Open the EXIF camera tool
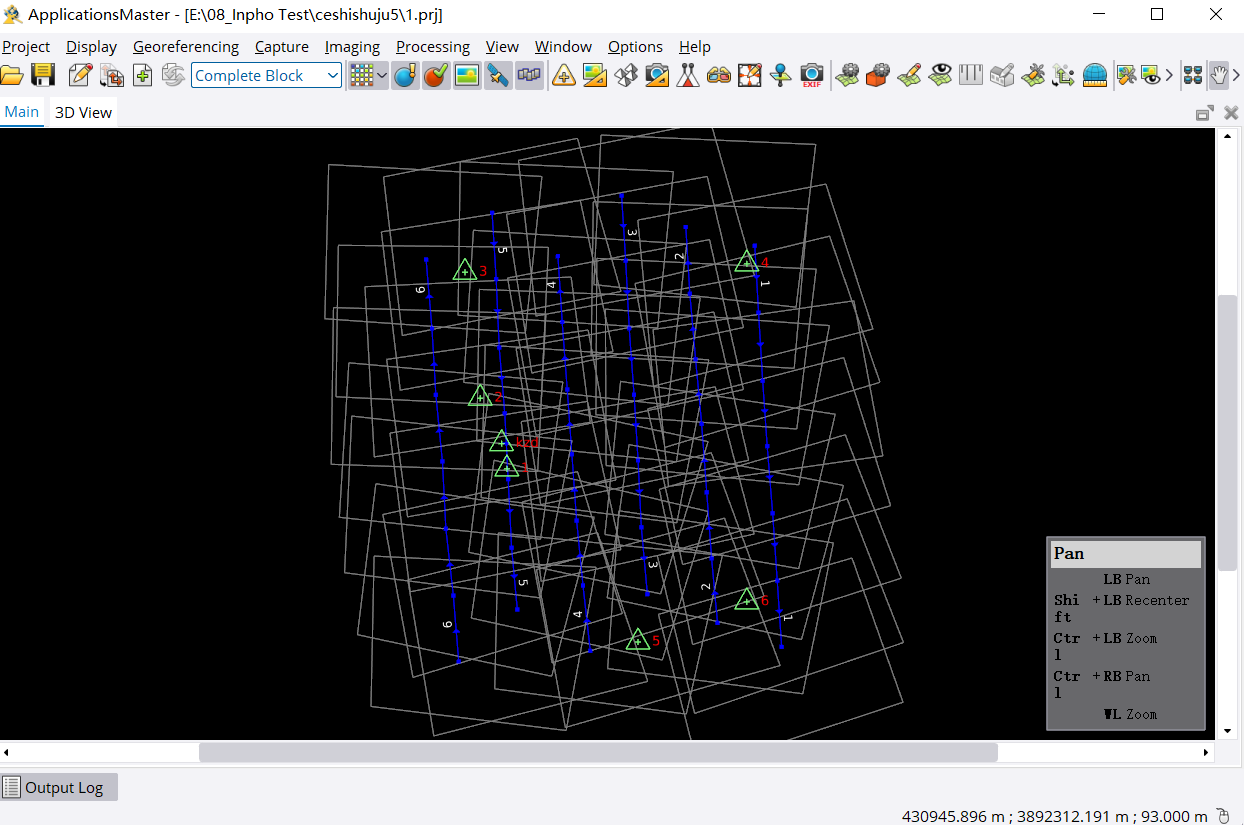Viewport: 1244px width, 825px height. click(x=812, y=75)
